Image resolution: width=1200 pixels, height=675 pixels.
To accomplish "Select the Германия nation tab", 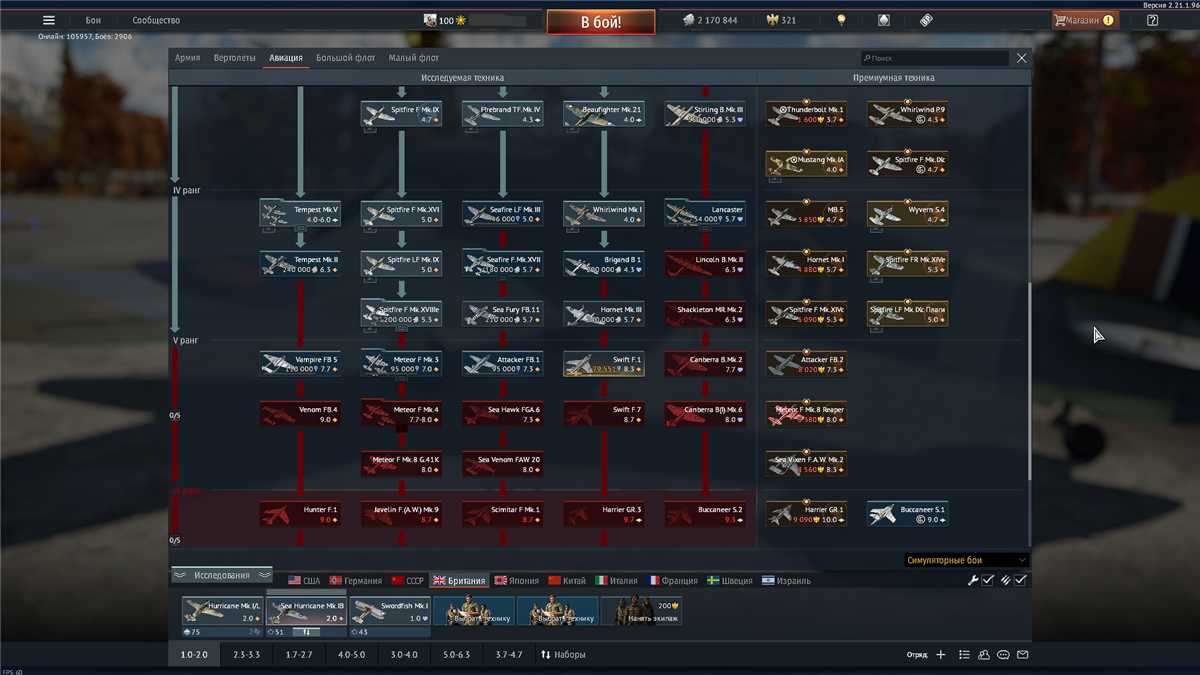I will pos(357,581).
